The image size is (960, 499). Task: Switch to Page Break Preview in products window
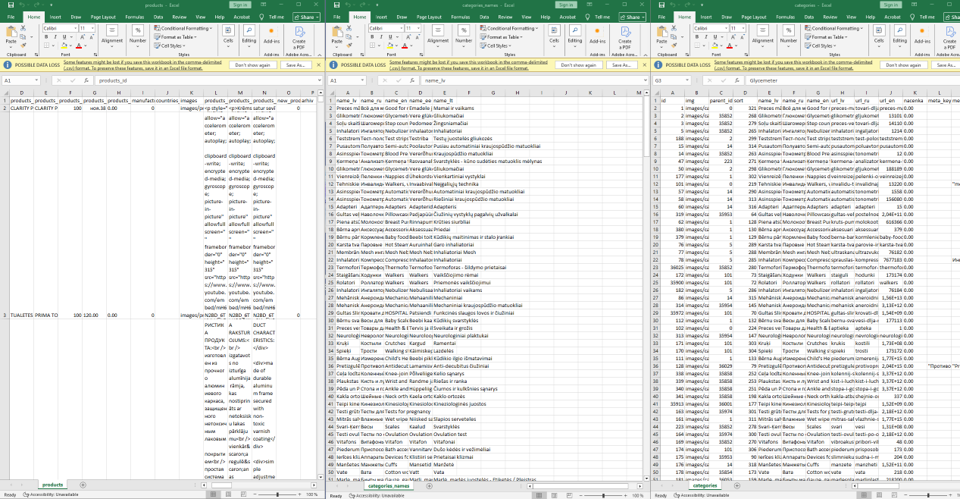[243, 494]
